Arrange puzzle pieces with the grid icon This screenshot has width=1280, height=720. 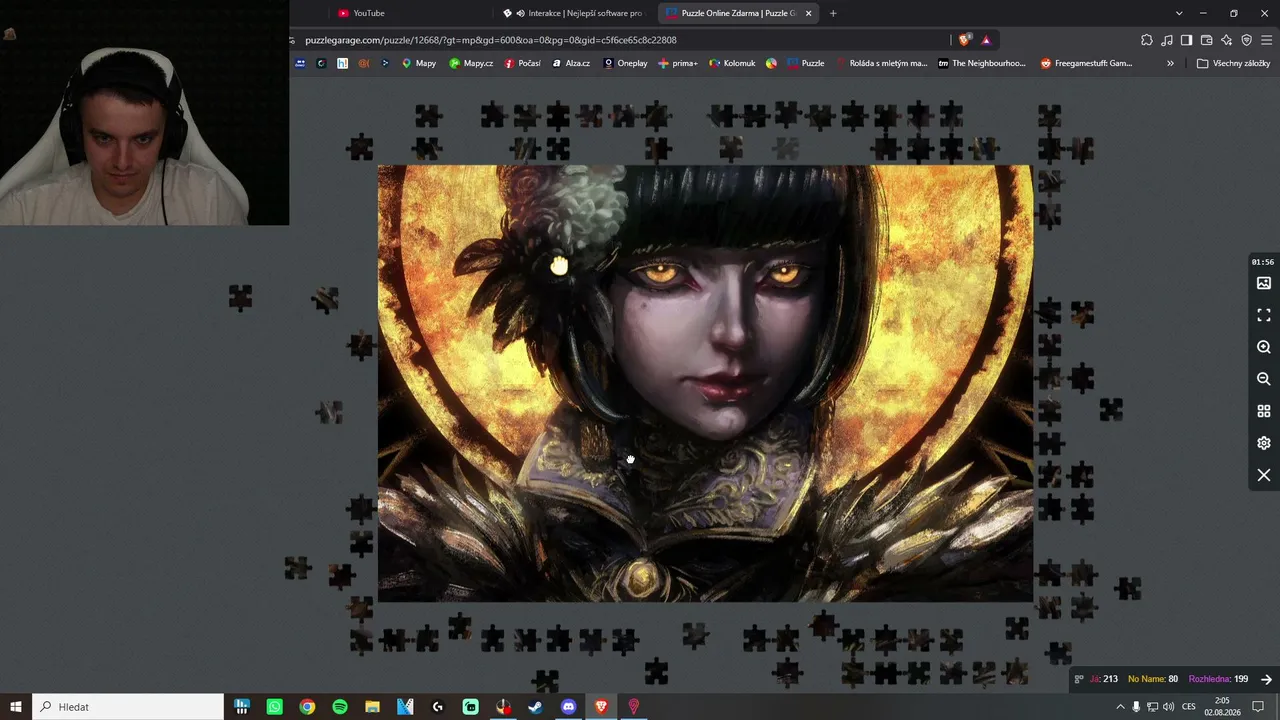[1264, 411]
